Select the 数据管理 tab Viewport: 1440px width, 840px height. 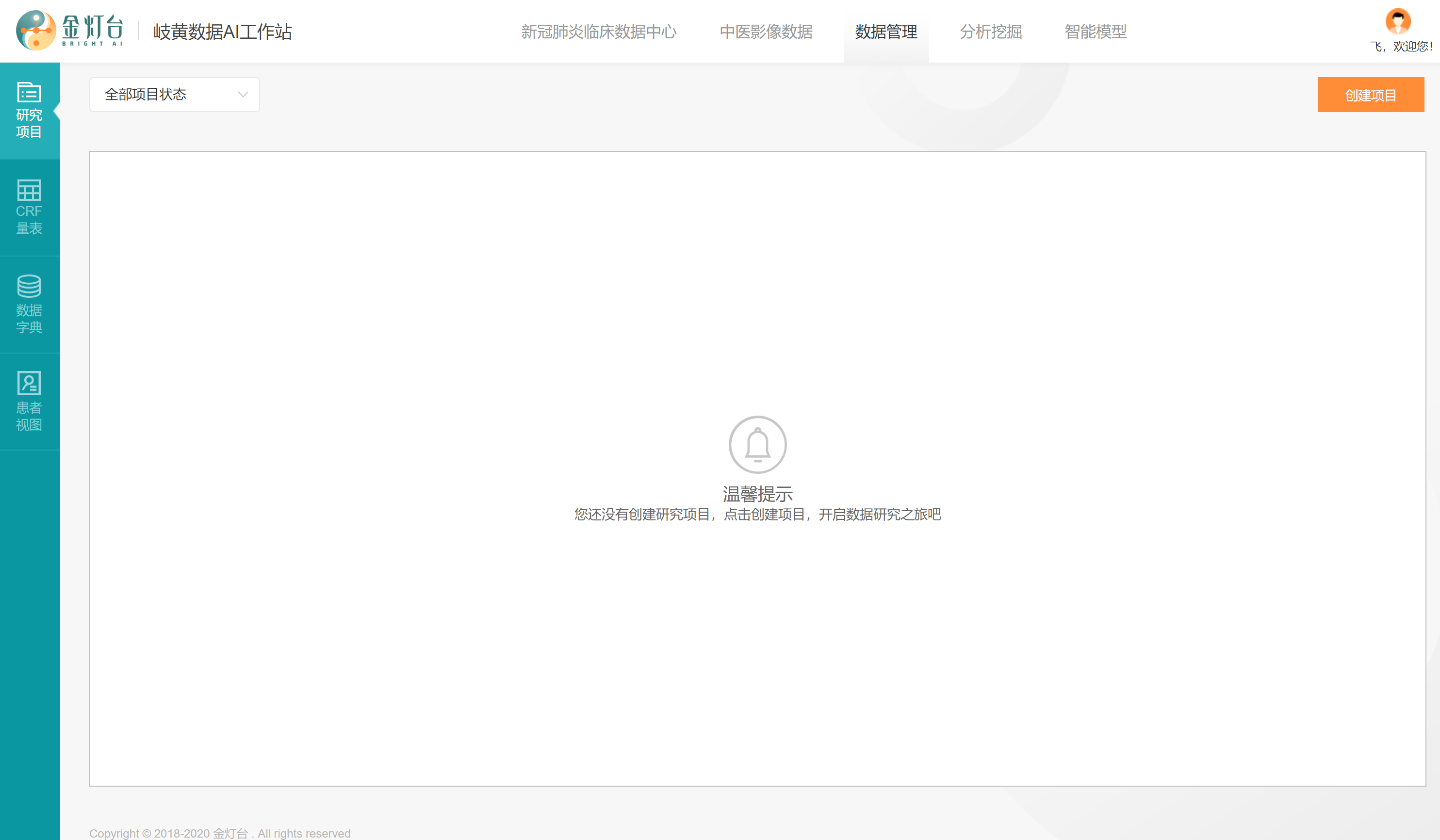(886, 32)
